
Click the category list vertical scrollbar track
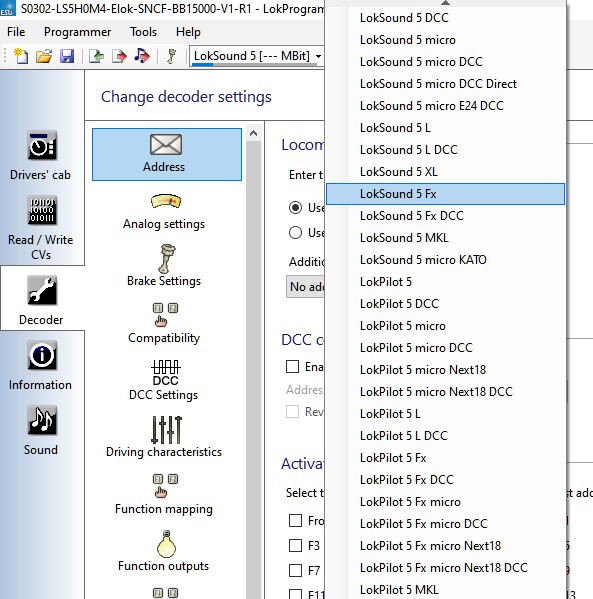pyautogui.click(x=253, y=370)
